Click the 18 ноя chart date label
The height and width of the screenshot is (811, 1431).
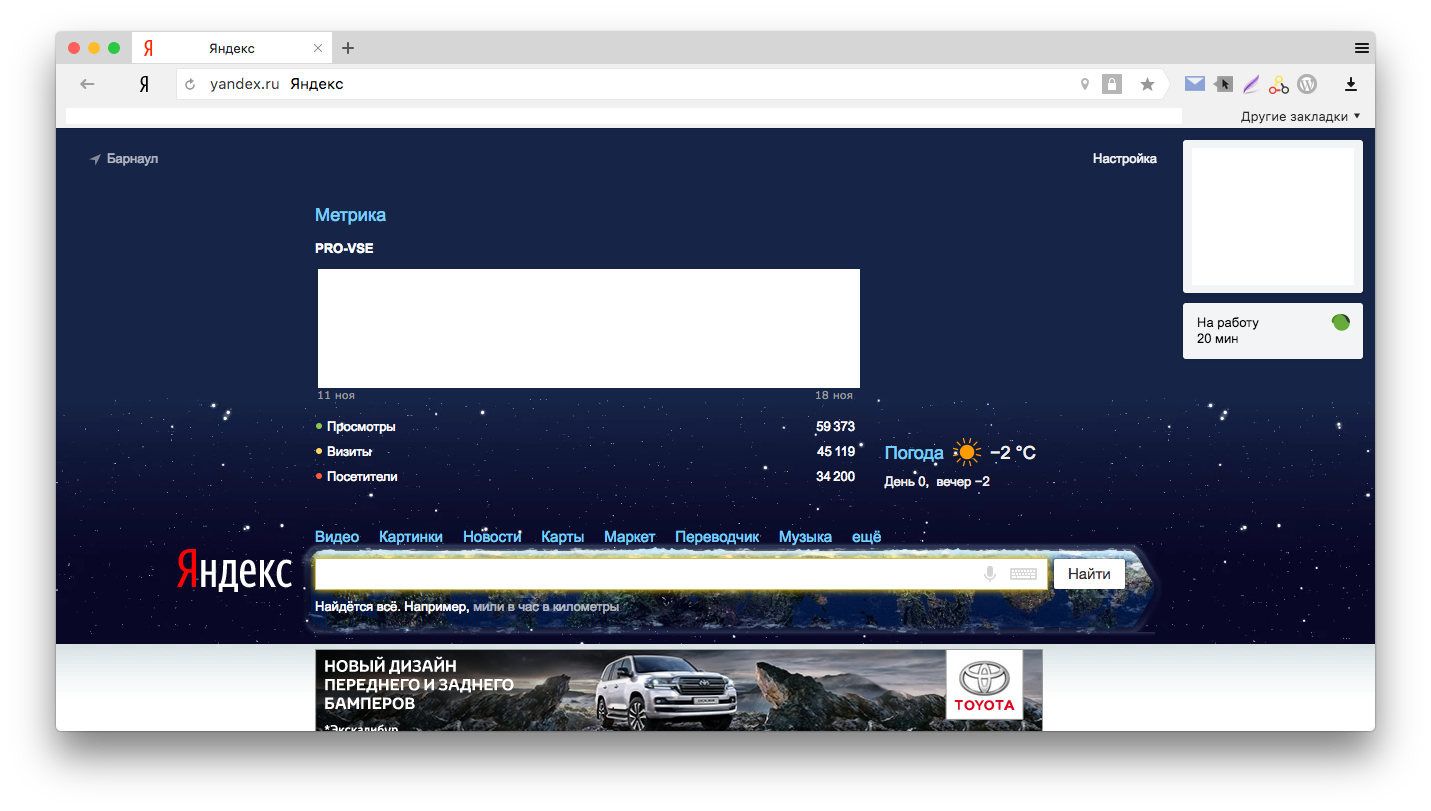[x=834, y=396]
